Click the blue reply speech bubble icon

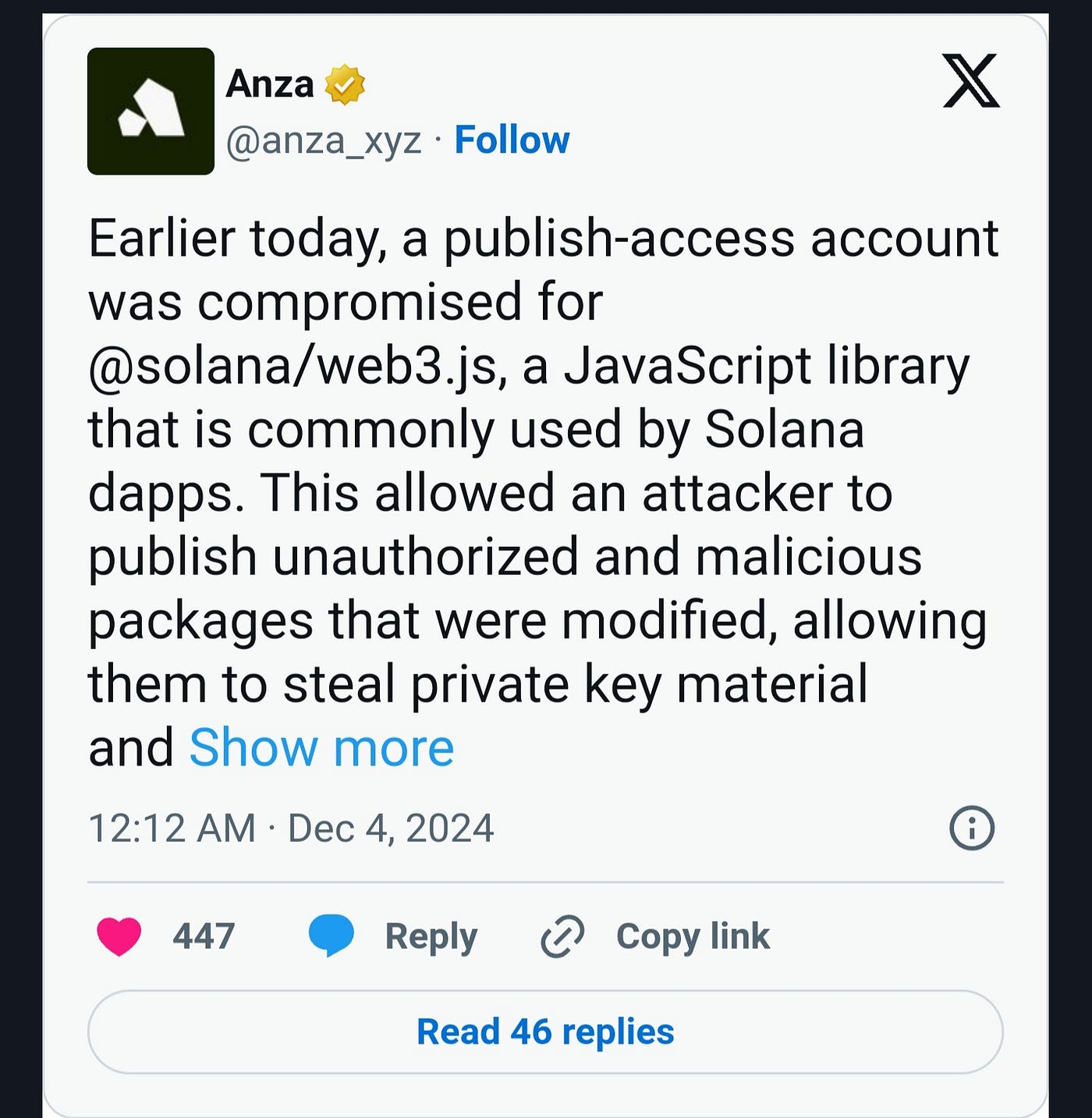click(331, 935)
